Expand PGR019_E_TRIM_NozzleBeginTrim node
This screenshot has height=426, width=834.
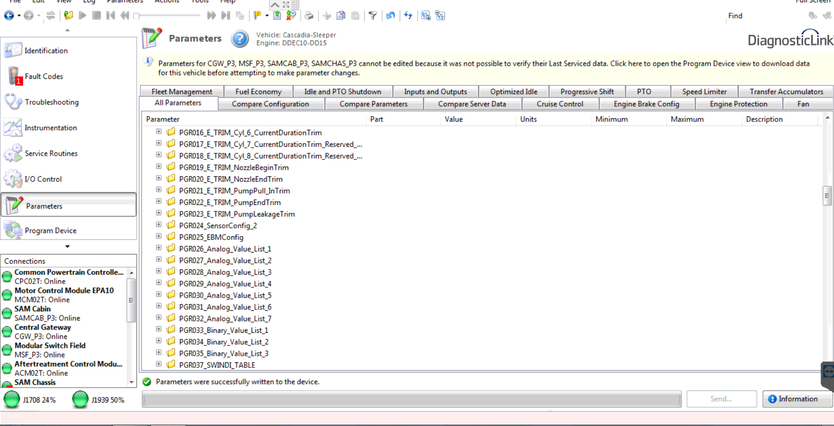point(159,167)
